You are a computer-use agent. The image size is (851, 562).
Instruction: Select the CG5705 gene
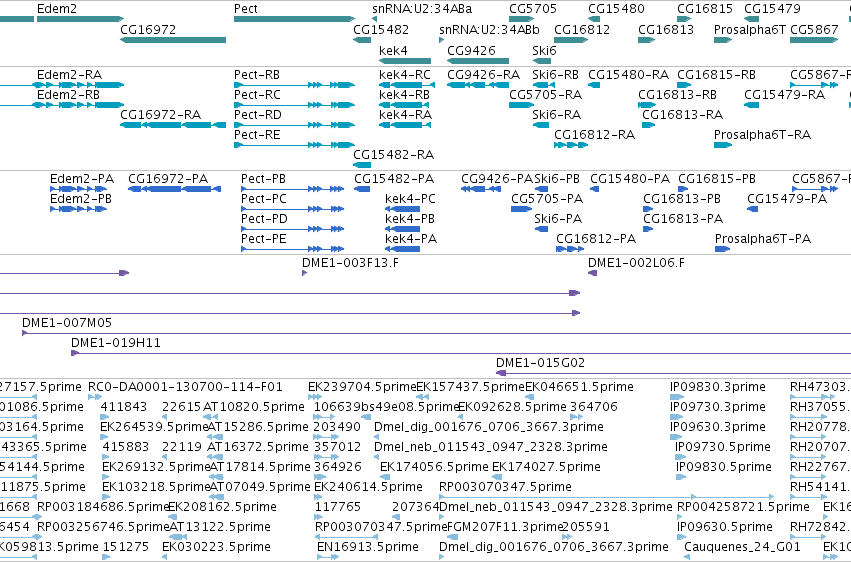522,19
